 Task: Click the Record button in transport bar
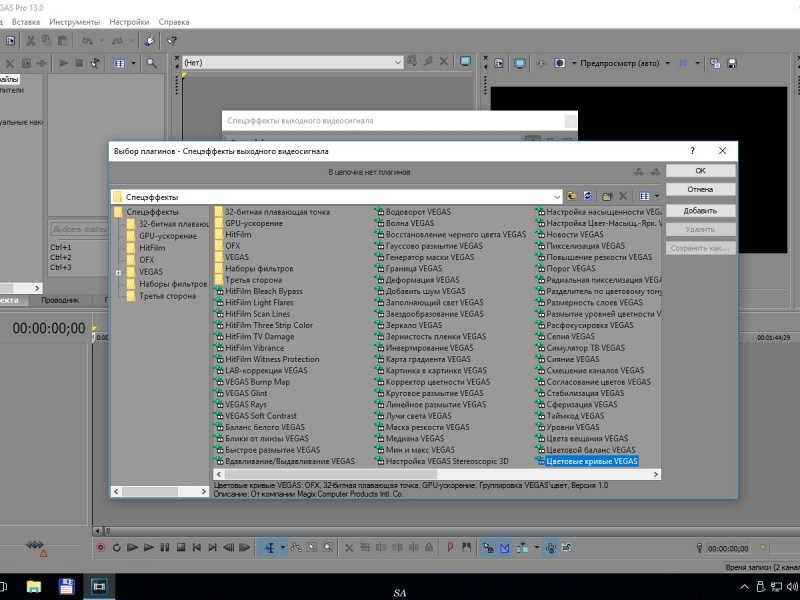pyautogui.click(x=101, y=547)
